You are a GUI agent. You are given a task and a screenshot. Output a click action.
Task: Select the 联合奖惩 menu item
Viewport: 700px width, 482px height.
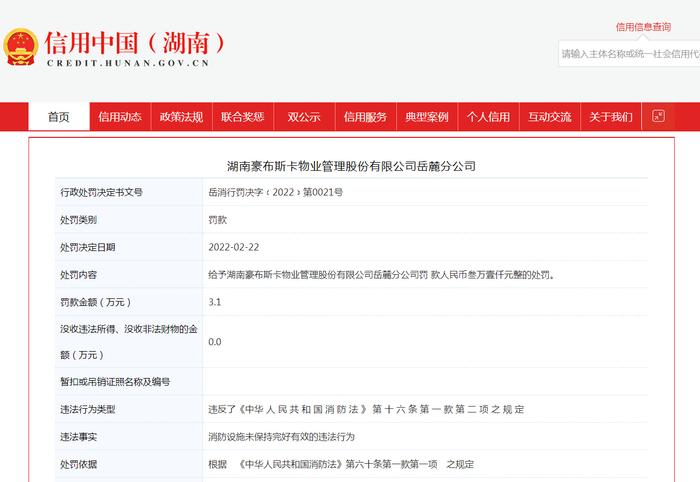(x=243, y=117)
